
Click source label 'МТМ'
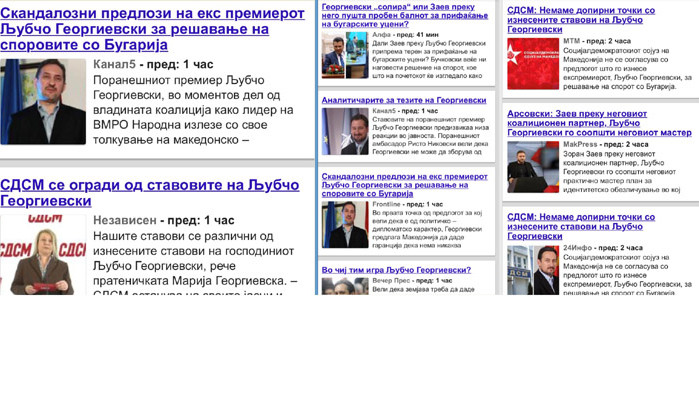[x=572, y=41]
